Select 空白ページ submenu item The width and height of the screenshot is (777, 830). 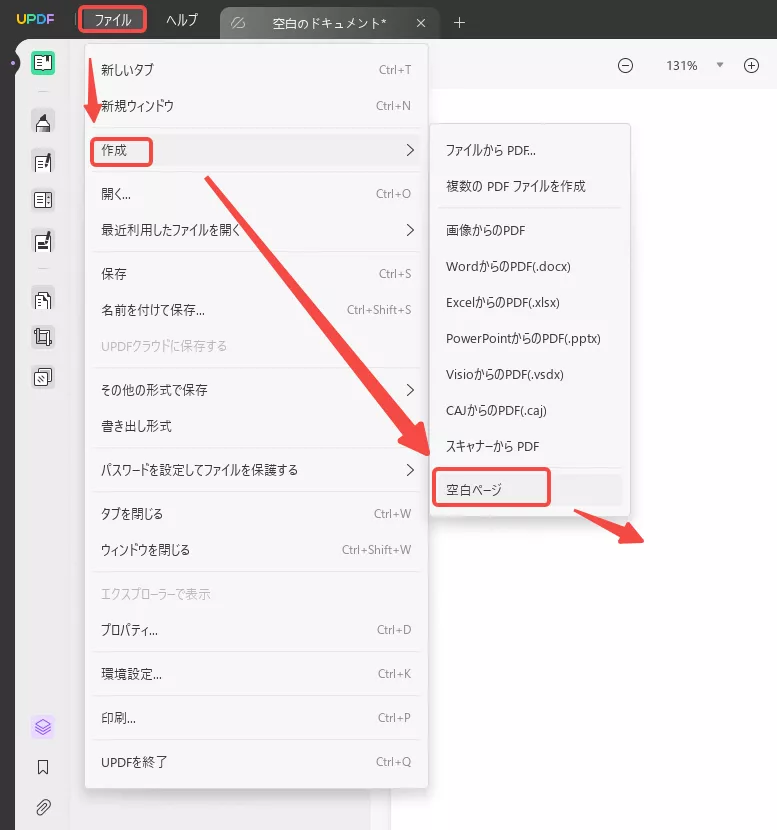point(530,490)
